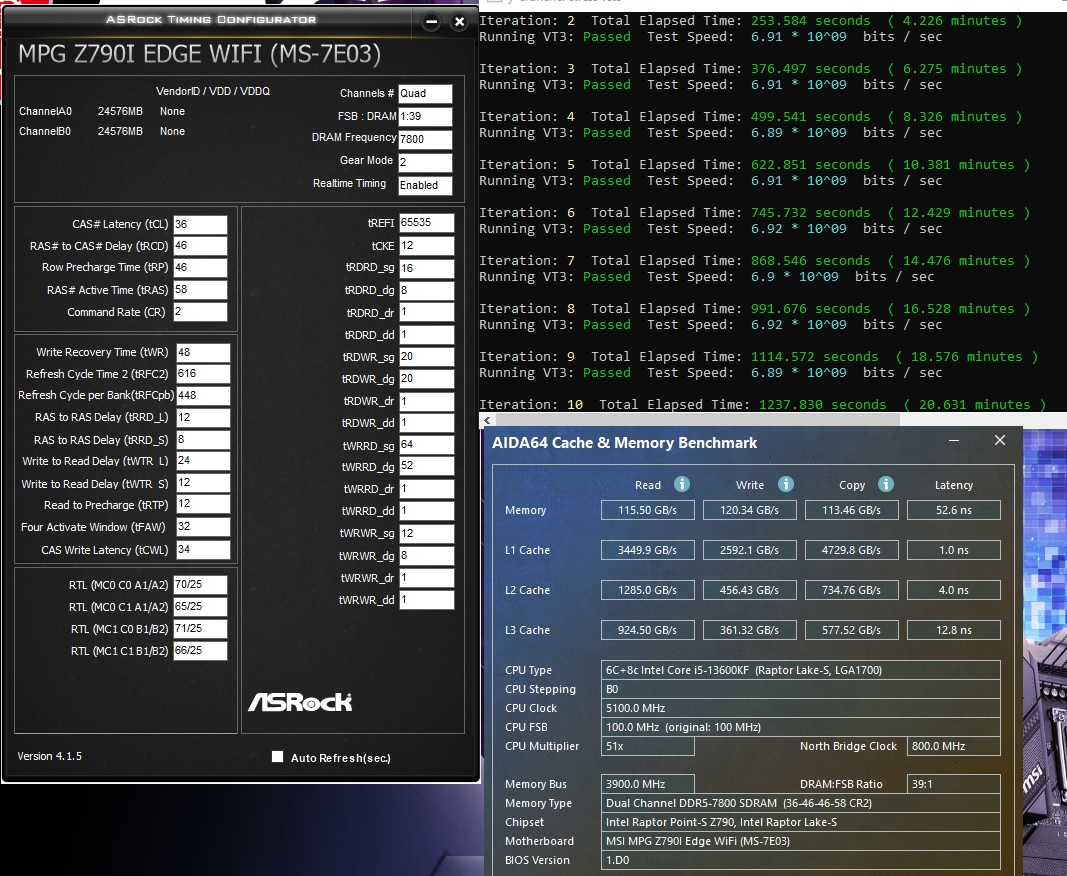
Task: Click the terminal horizontal scrollbar left arrow
Action: point(487,420)
